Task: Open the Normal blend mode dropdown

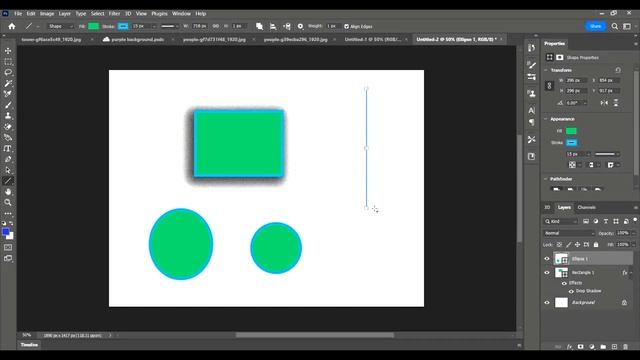Action: click(x=569, y=233)
